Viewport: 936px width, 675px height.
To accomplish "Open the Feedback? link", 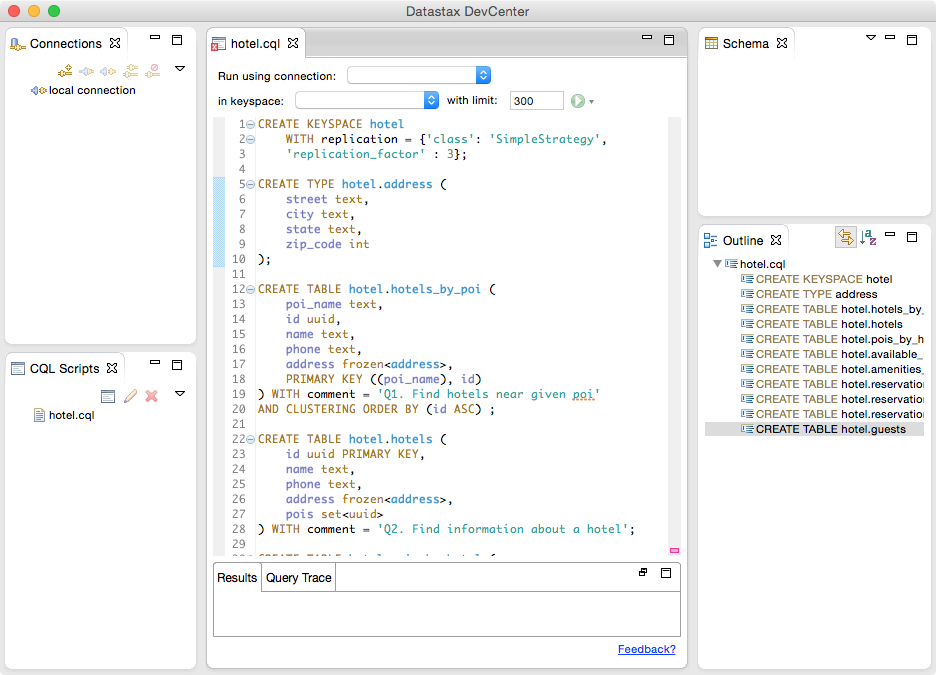I will (646, 650).
